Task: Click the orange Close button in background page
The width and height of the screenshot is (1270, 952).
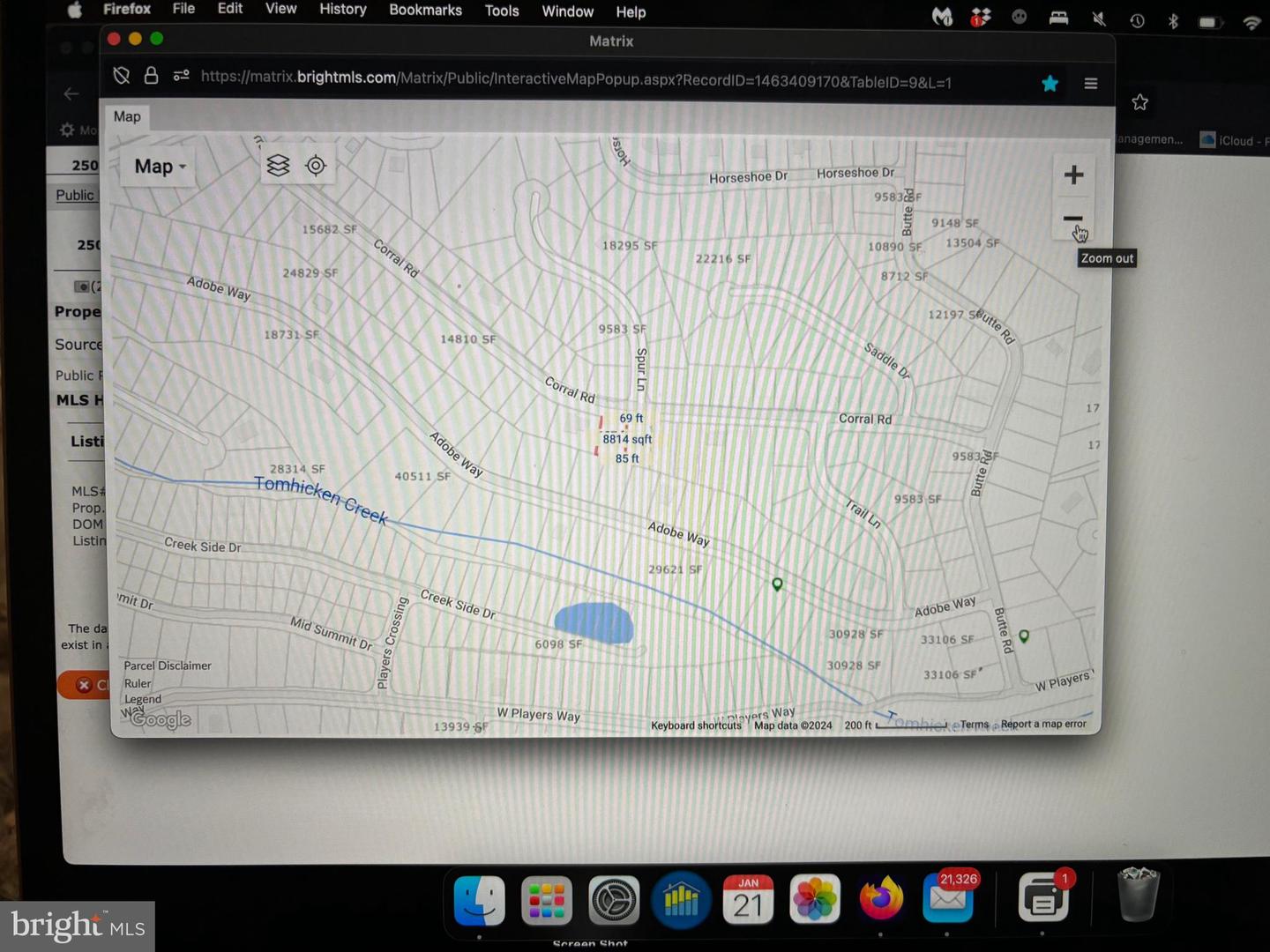Action: [x=84, y=685]
